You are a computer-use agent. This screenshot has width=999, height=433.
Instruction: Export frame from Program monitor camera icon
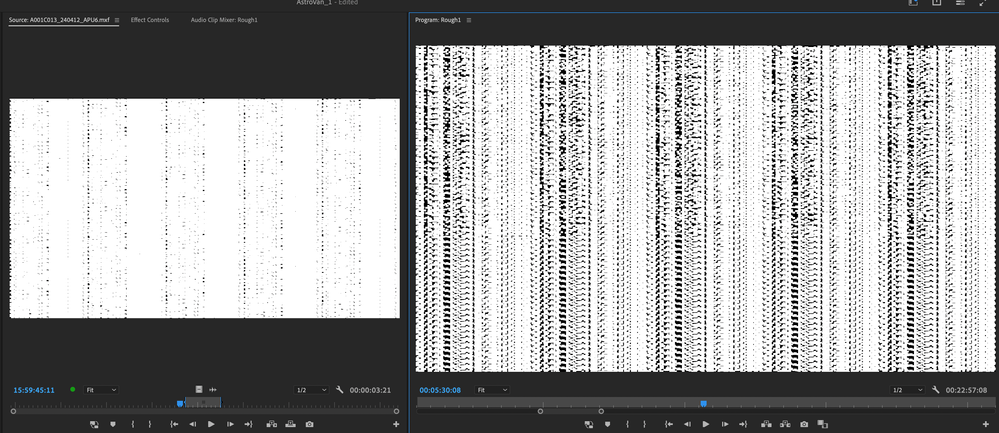[x=804, y=424]
